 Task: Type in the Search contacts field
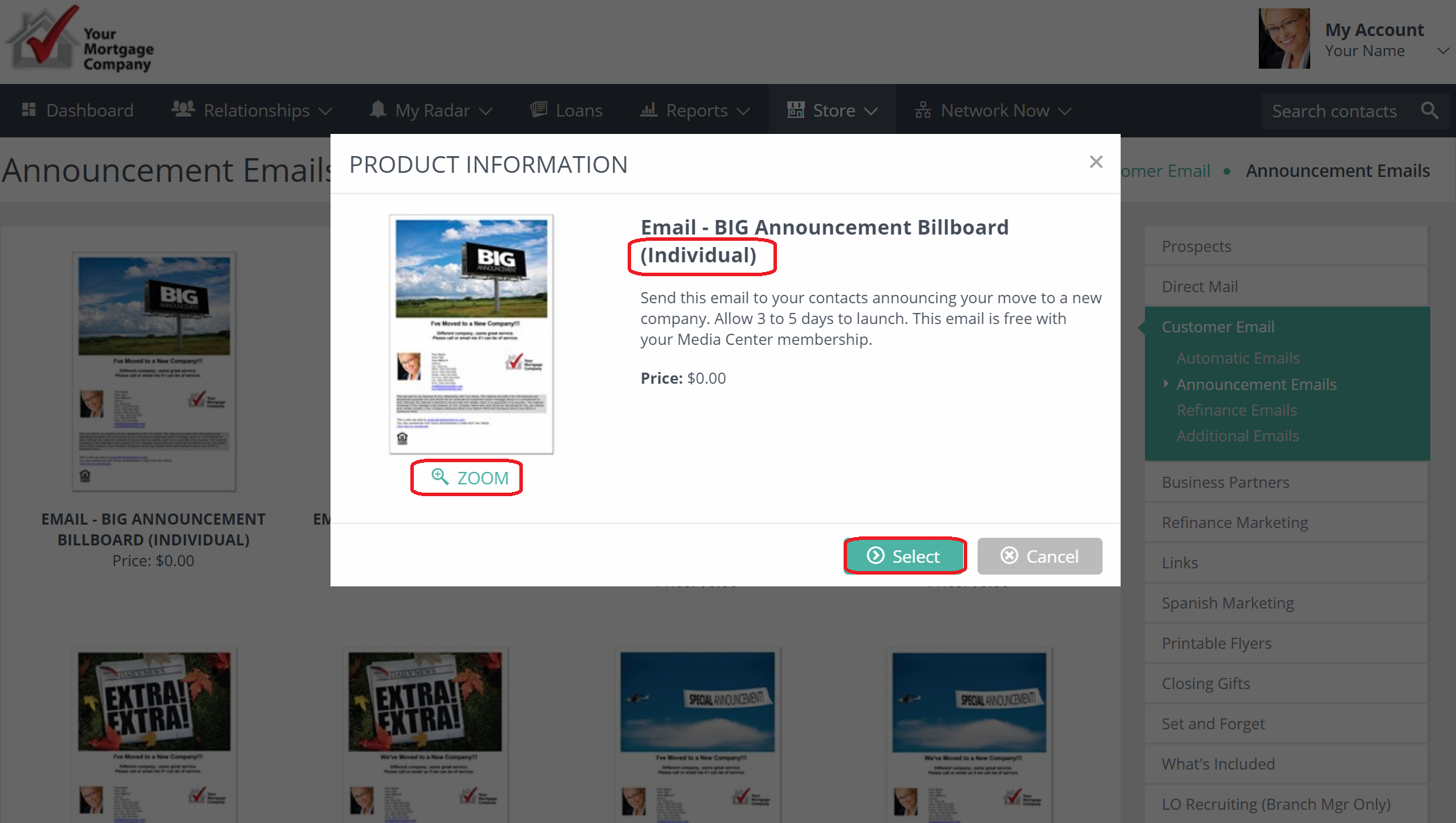click(1334, 111)
